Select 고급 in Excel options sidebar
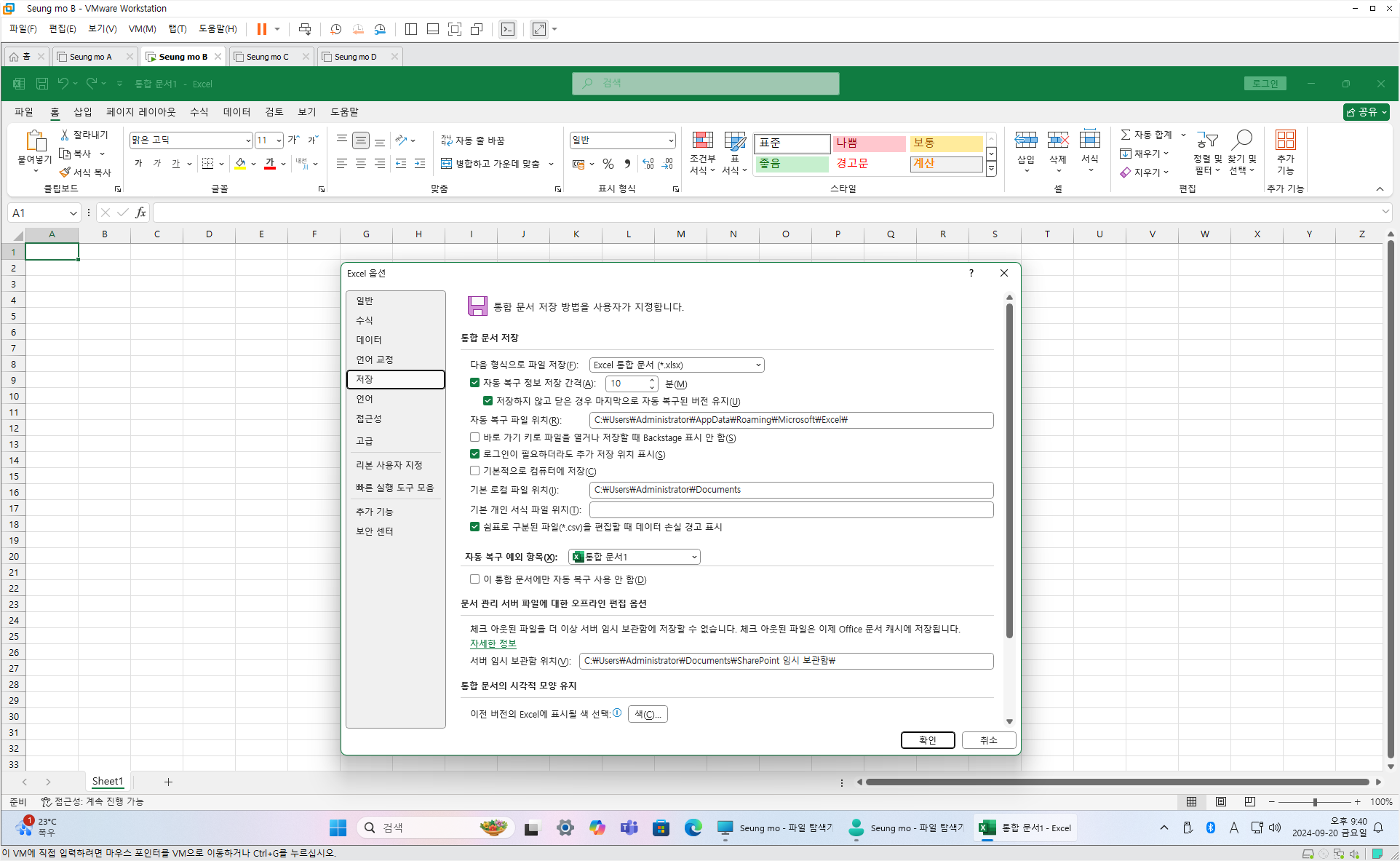This screenshot has height=861, width=1400. [365, 441]
